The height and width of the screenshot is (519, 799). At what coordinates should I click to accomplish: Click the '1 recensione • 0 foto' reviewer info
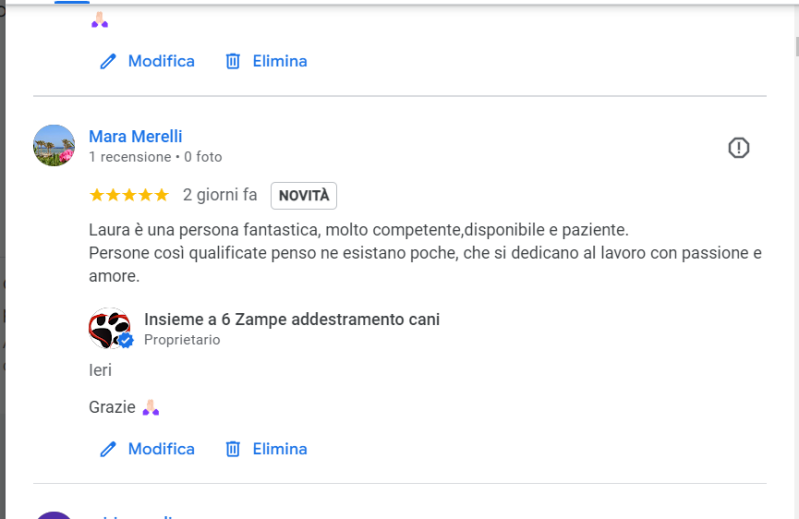(155, 157)
